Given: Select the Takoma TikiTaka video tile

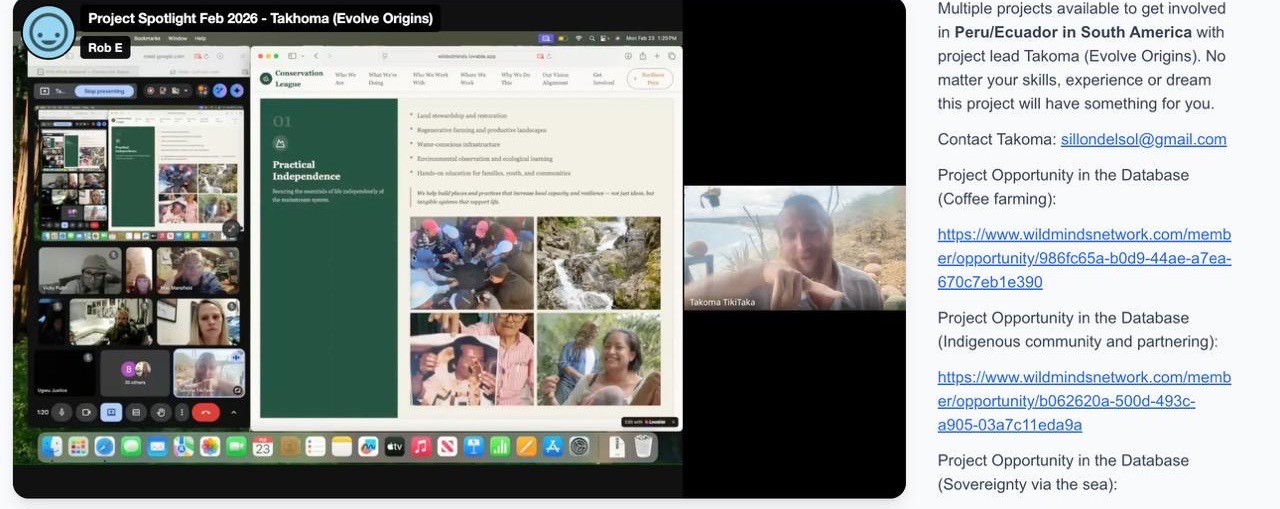Looking at the screenshot, I should [x=795, y=248].
